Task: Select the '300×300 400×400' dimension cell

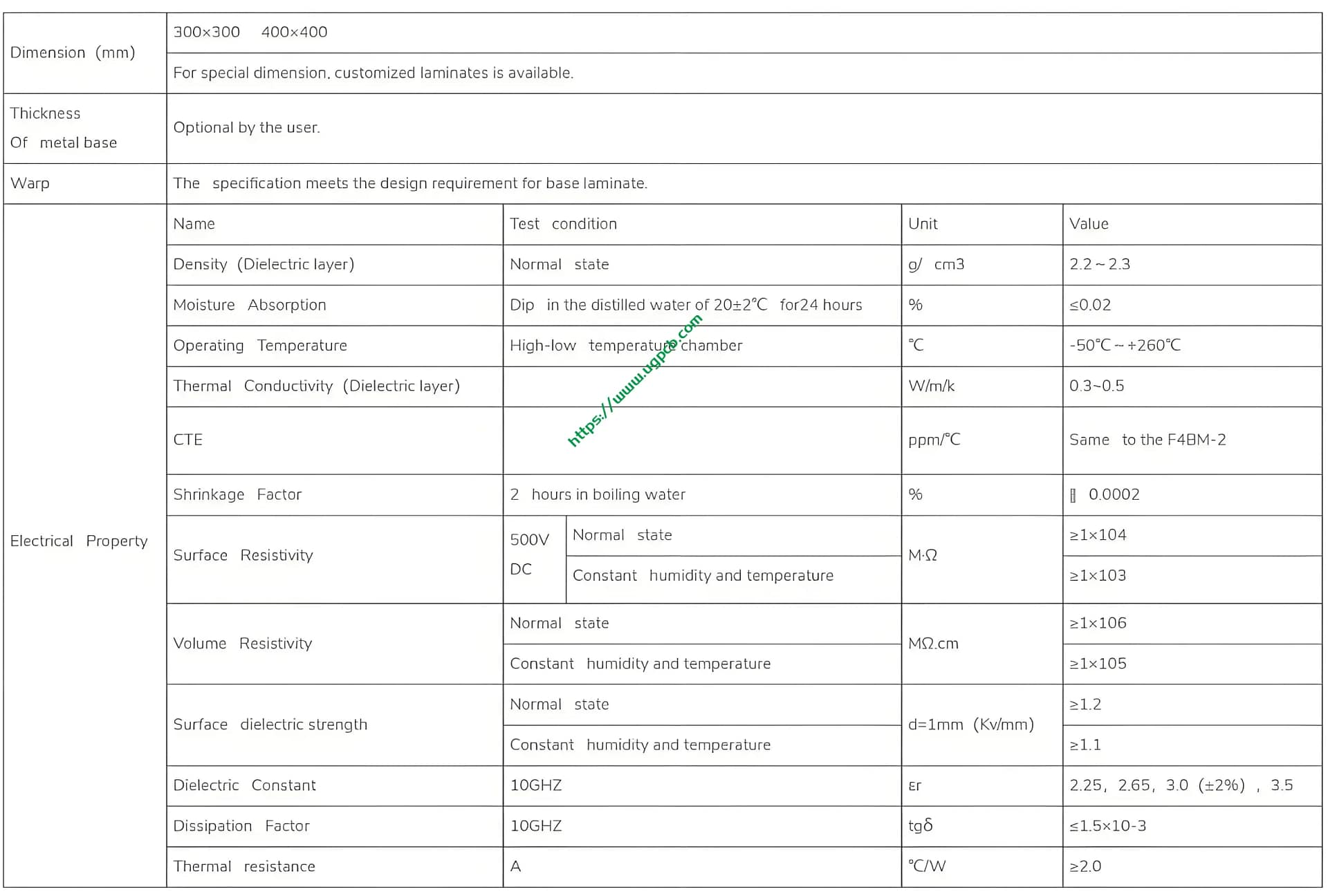Action: tap(250, 32)
